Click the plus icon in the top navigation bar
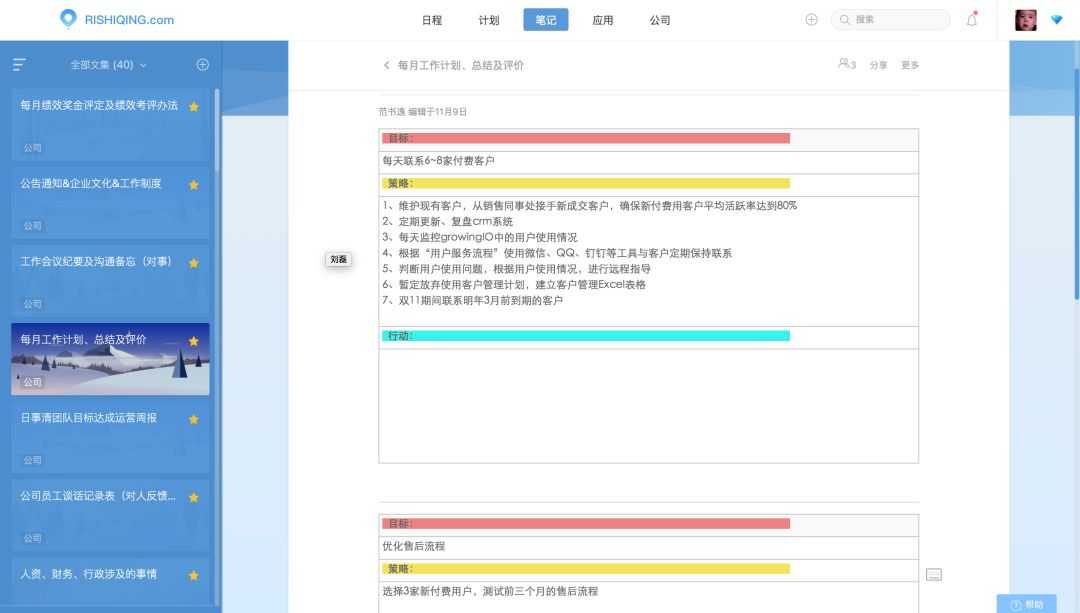 [x=810, y=19]
